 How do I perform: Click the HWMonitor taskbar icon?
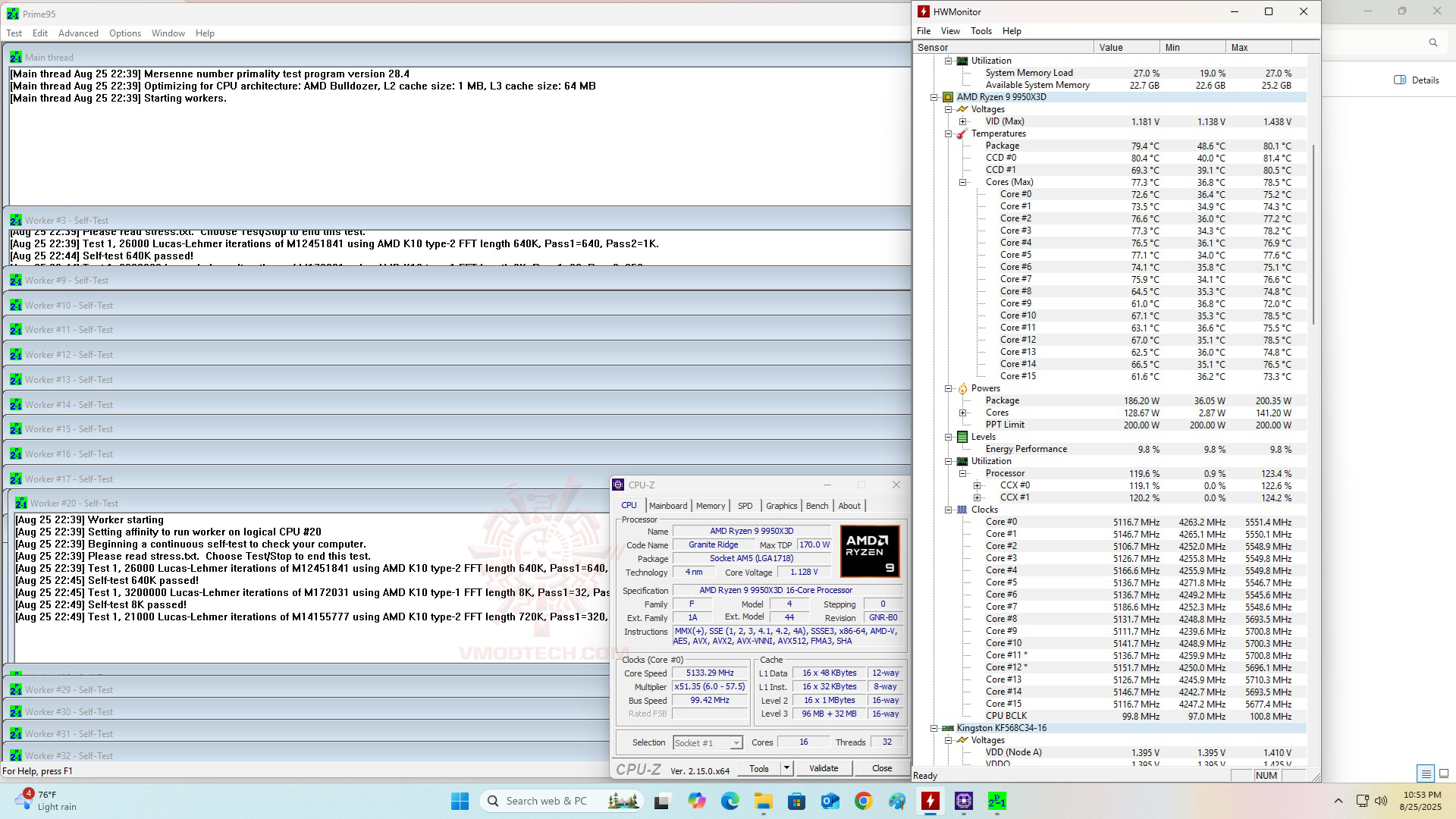pyautogui.click(x=930, y=801)
